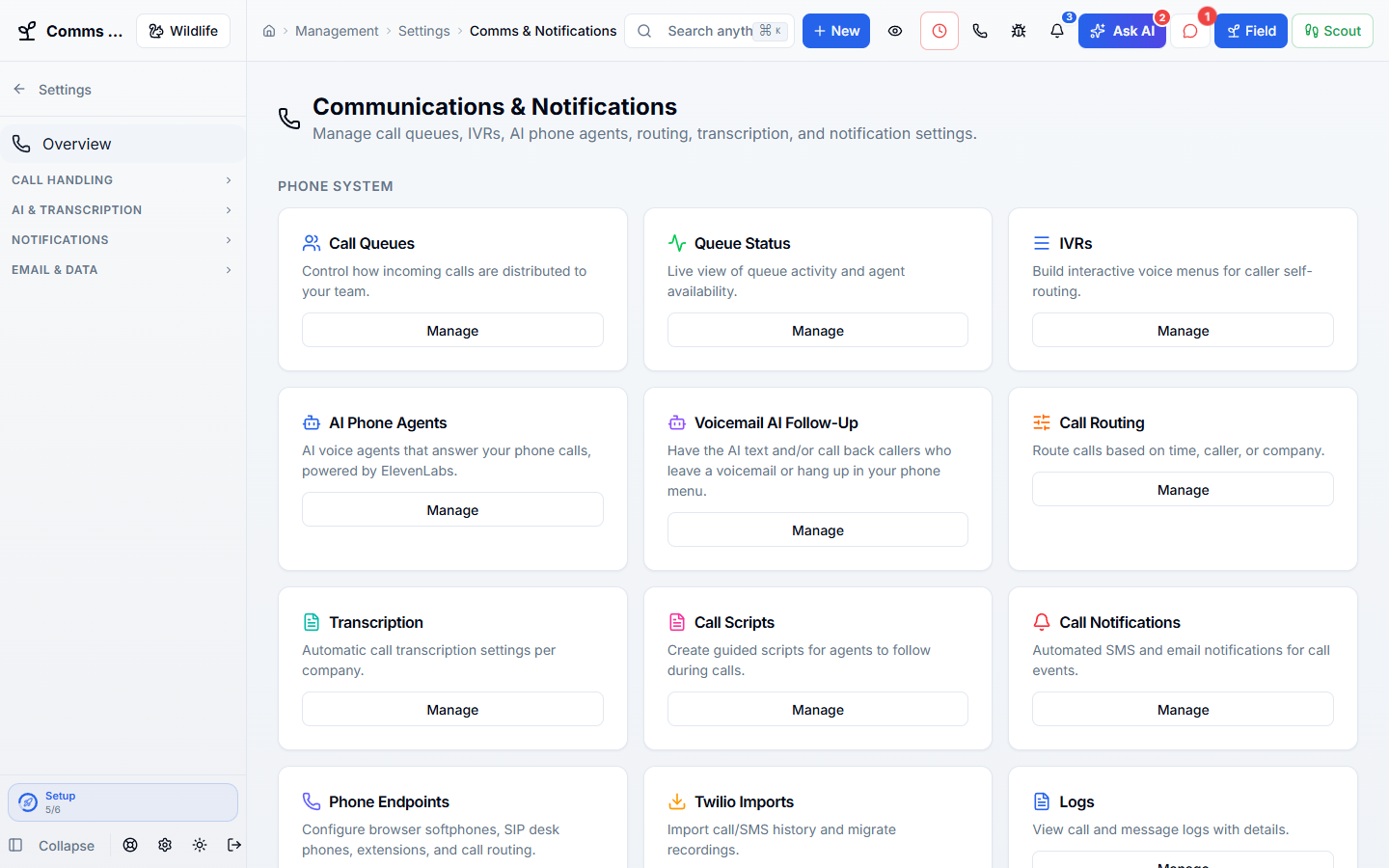The image size is (1389, 868).
Task: Click the home icon in breadcrumb
Action: pyautogui.click(x=269, y=31)
